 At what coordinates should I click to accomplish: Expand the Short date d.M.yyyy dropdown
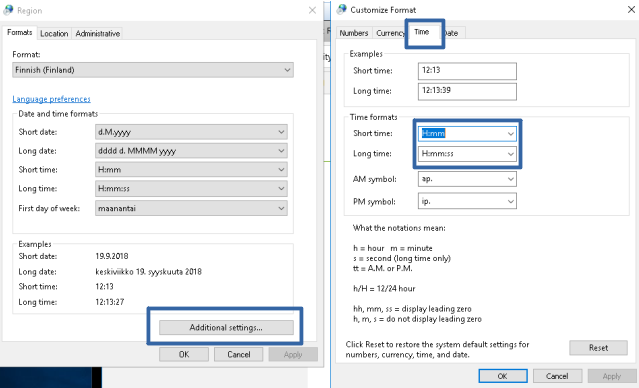coord(191,132)
